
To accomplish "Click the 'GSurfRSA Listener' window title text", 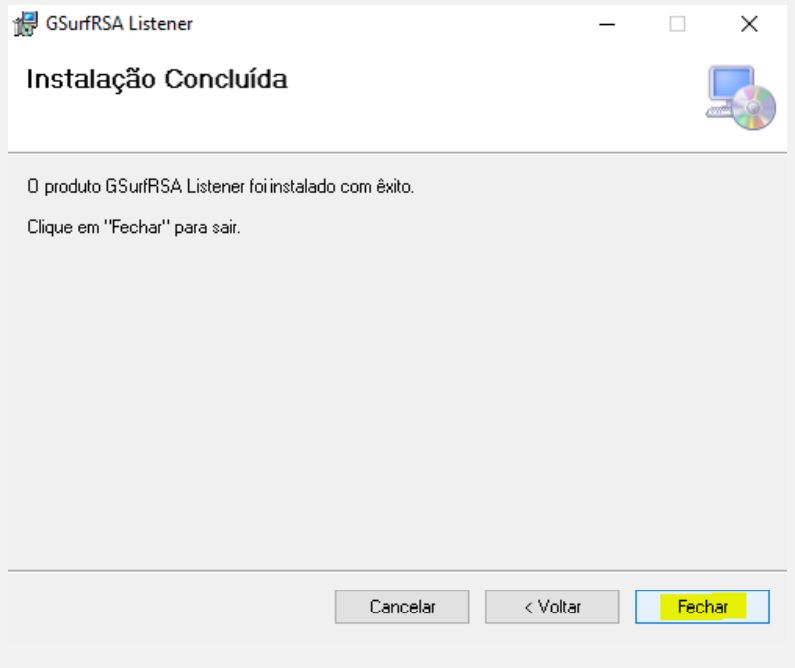I will (119, 23).
